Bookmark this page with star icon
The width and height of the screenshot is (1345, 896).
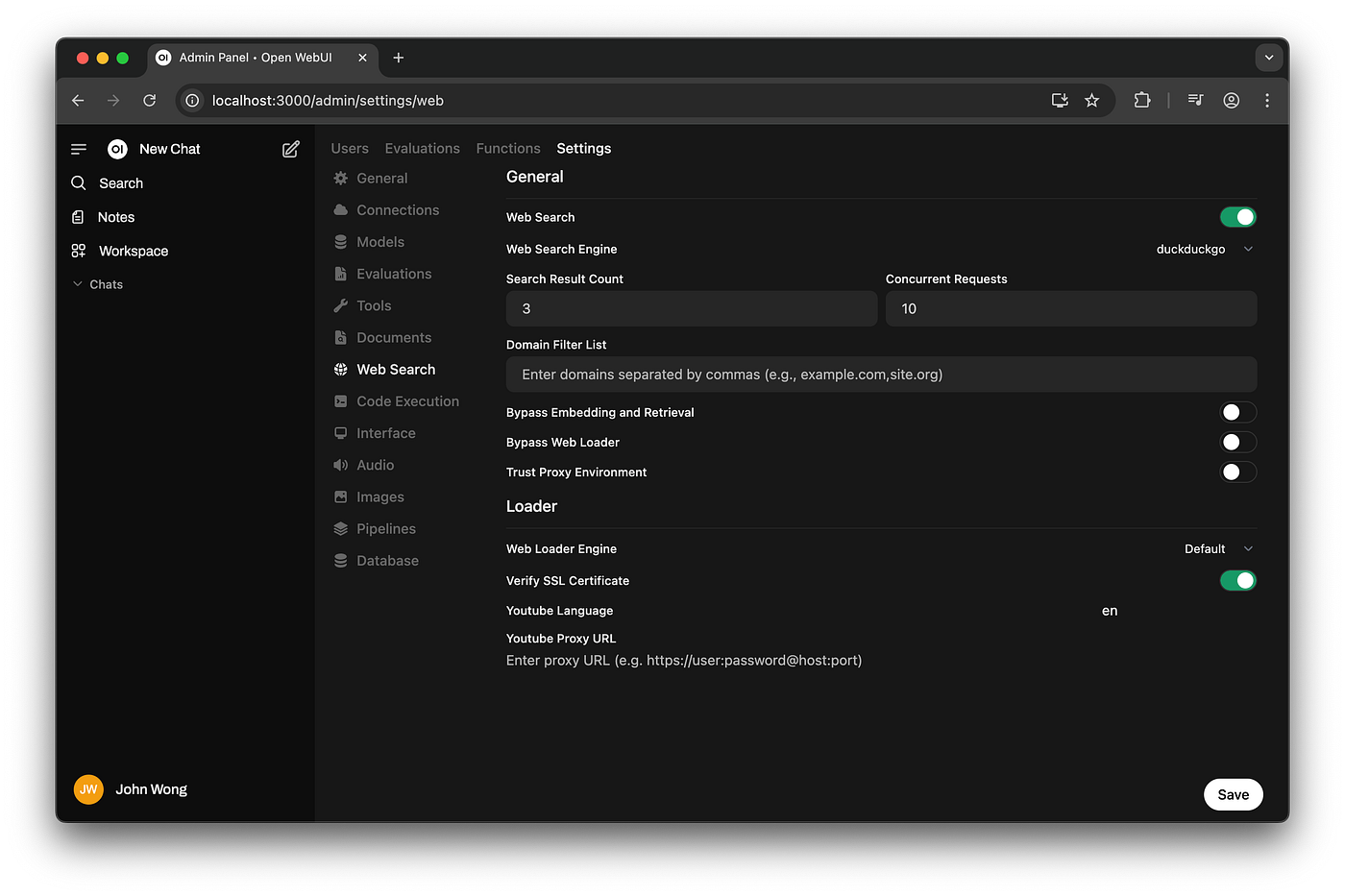1091,101
